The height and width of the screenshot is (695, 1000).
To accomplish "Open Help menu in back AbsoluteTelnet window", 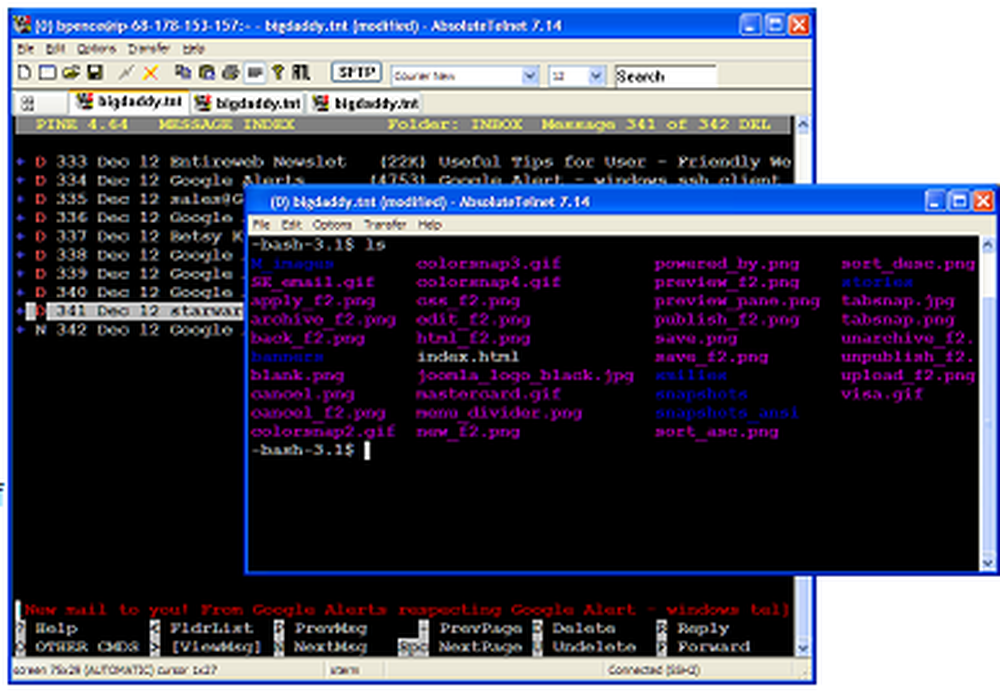I will coord(193,49).
